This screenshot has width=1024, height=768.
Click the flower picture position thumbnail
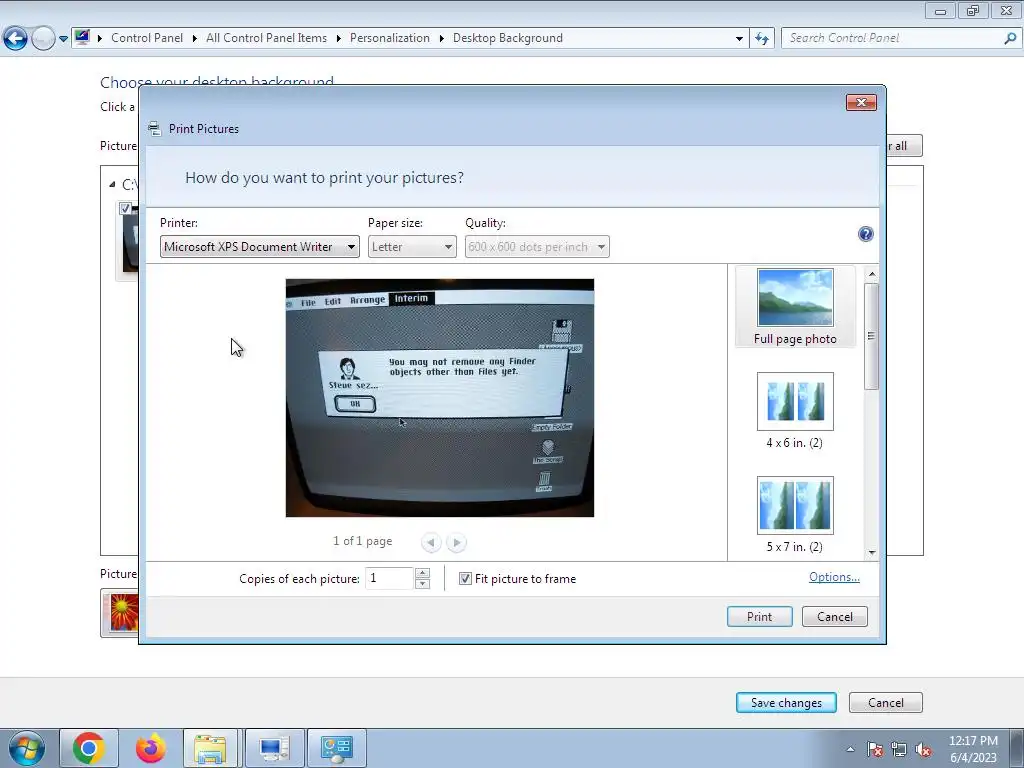point(124,613)
